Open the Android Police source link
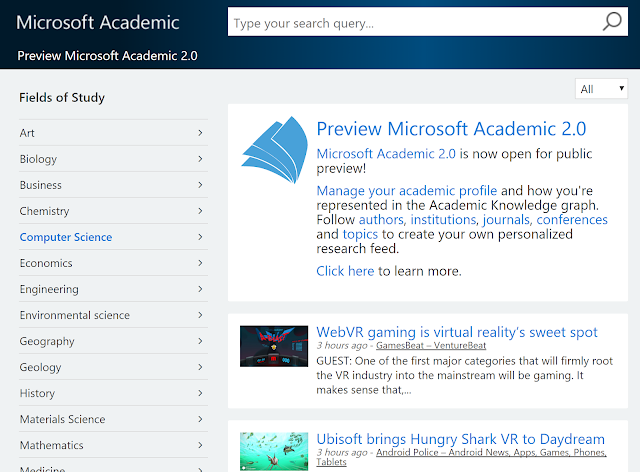Viewport: 640px width, 472px height. [x=461, y=457]
